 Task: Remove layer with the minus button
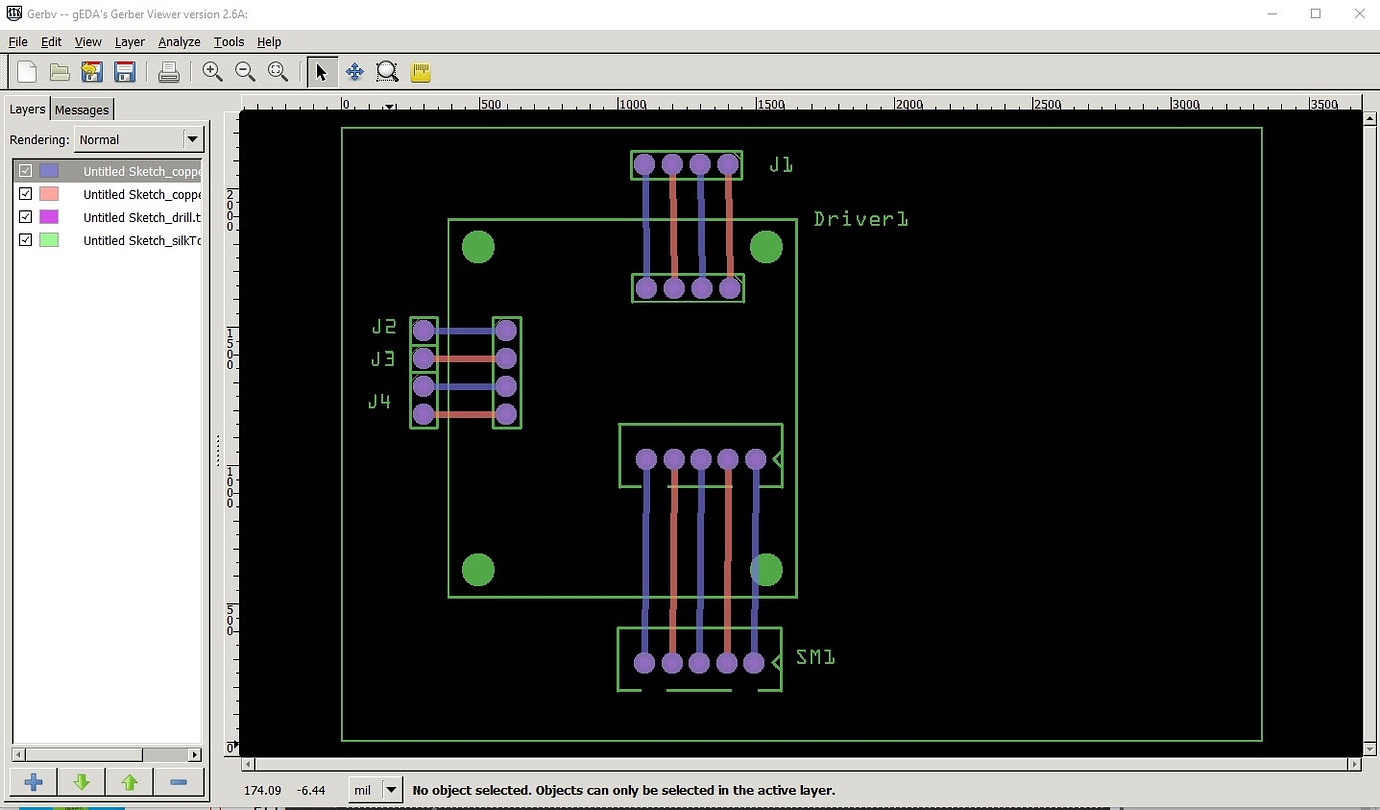[x=179, y=783]
